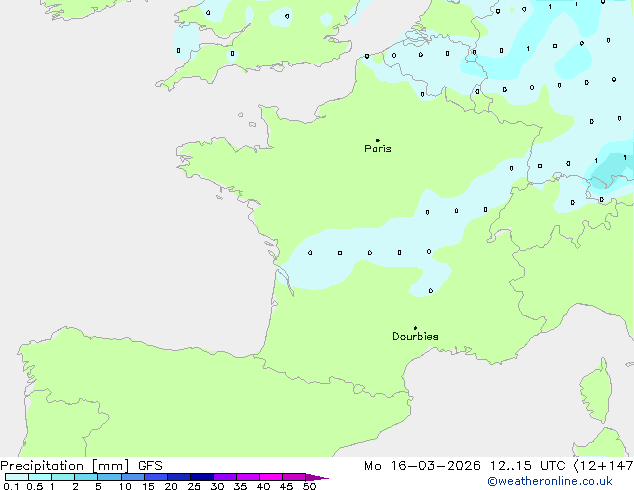
Task: Click the legend value label '50'
Action: [x=309, y=486]
